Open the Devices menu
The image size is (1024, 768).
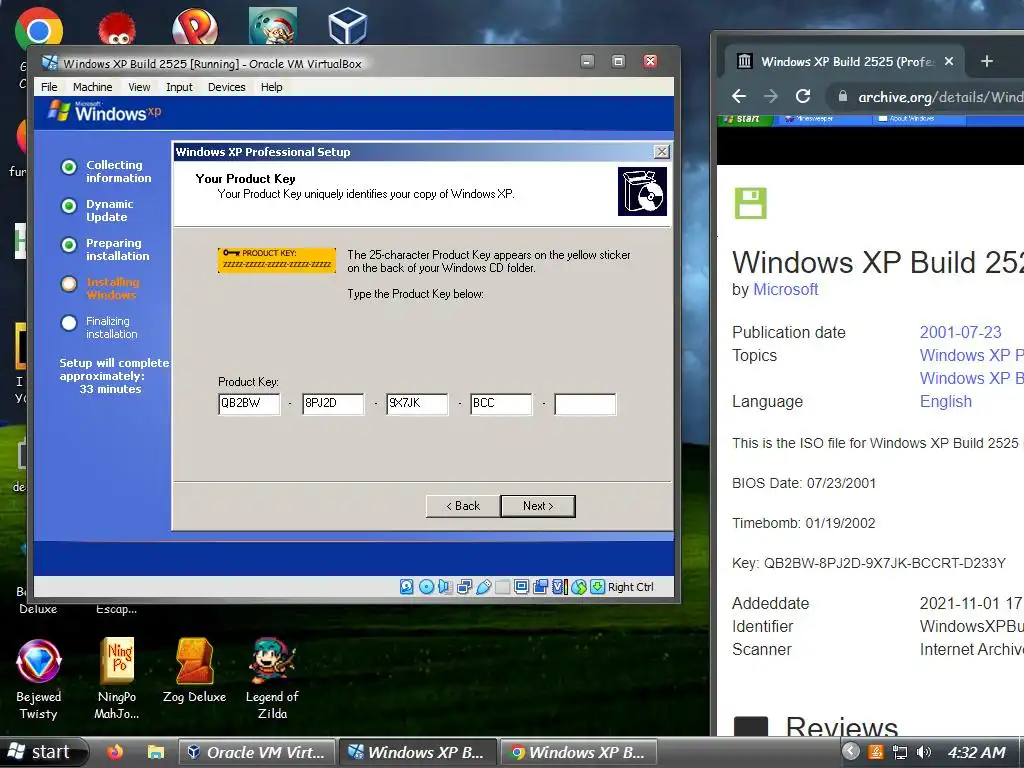(227, 87)
